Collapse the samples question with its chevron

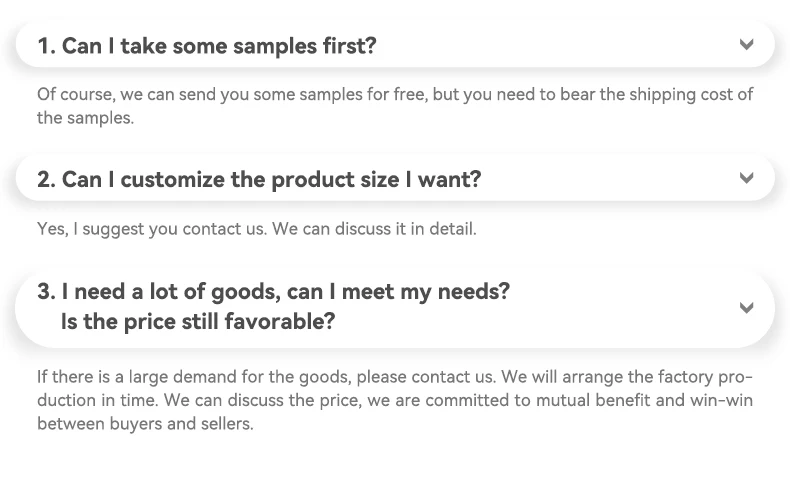(746, 44)
